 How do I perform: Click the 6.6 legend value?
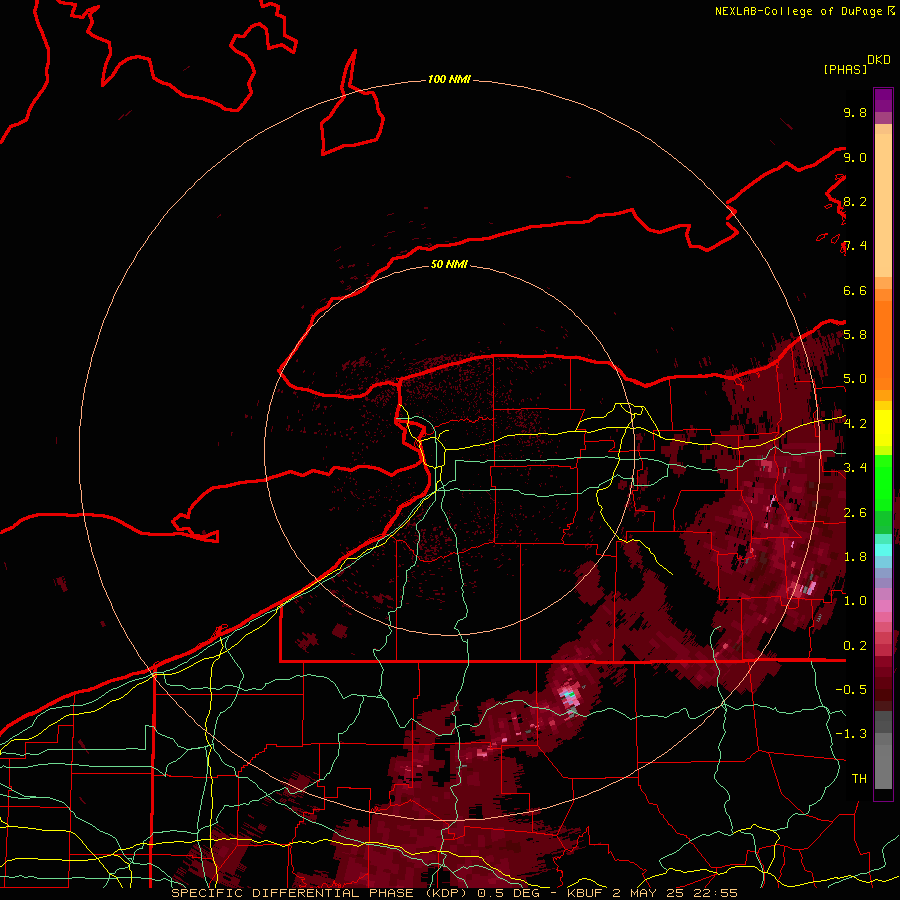coord(855,291)
